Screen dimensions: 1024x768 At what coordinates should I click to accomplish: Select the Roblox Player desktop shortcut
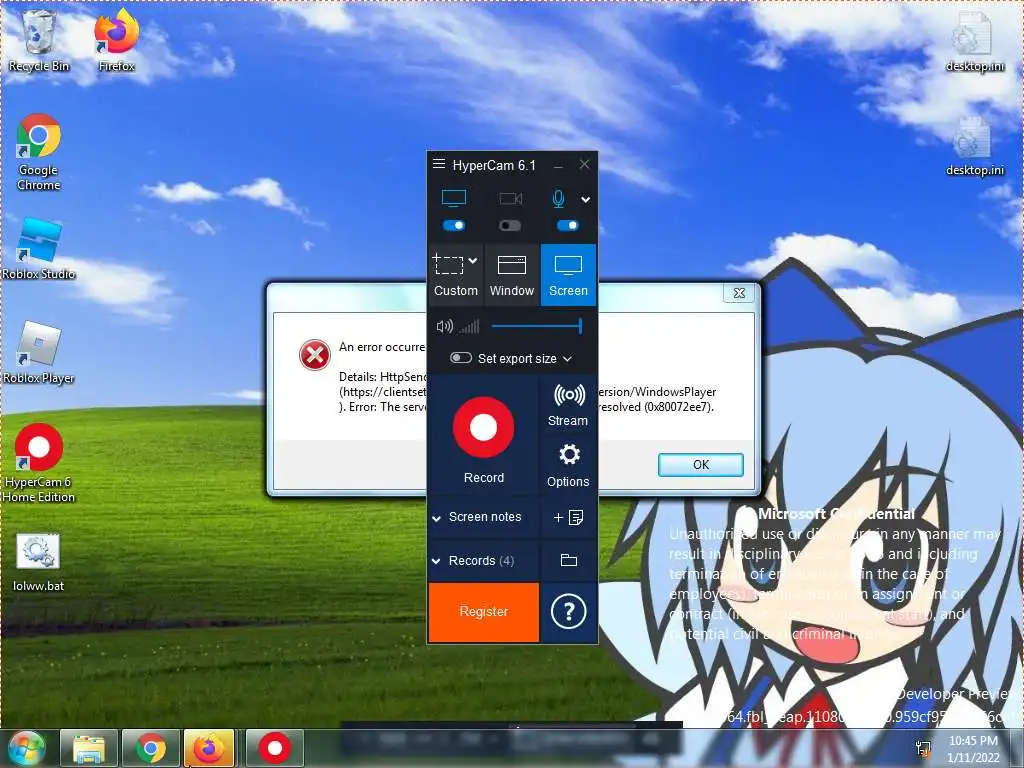pos(39,353)
